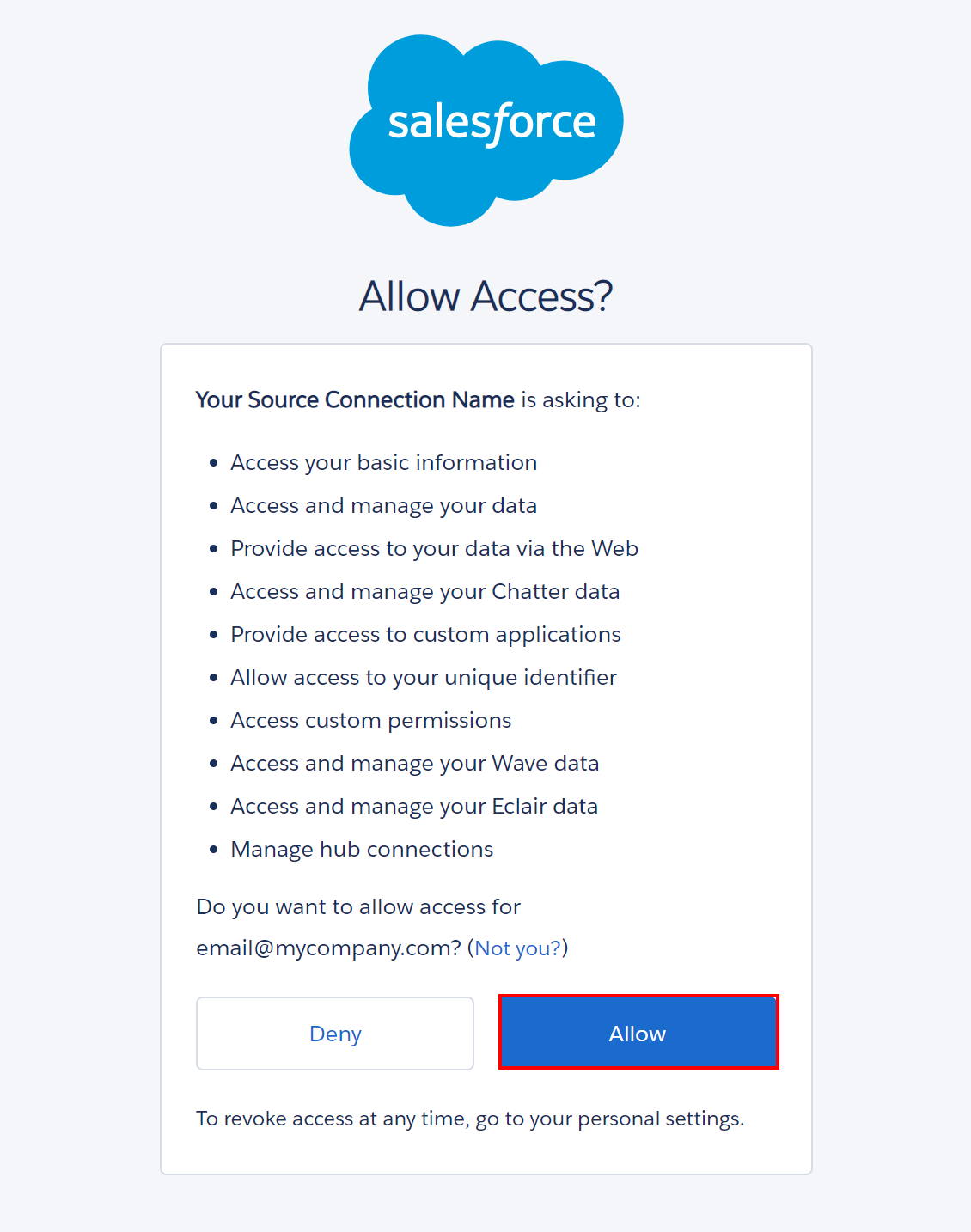Viewport: 971px width, 1232px height.
Task: Click the revoke access notice text
Action: click(469, 1119)
